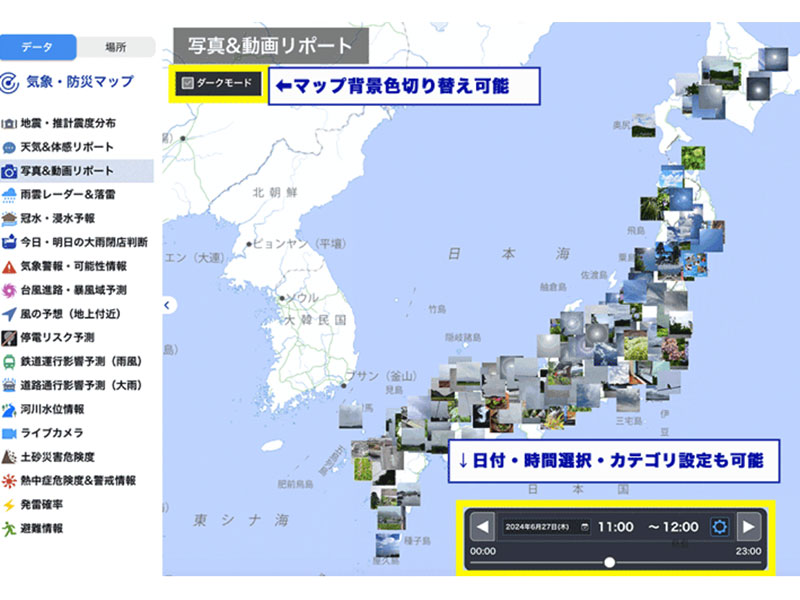800x600 pixels.
Task: Select the 鉄道運行影響予測 train icon
Action: click(9, 362)
